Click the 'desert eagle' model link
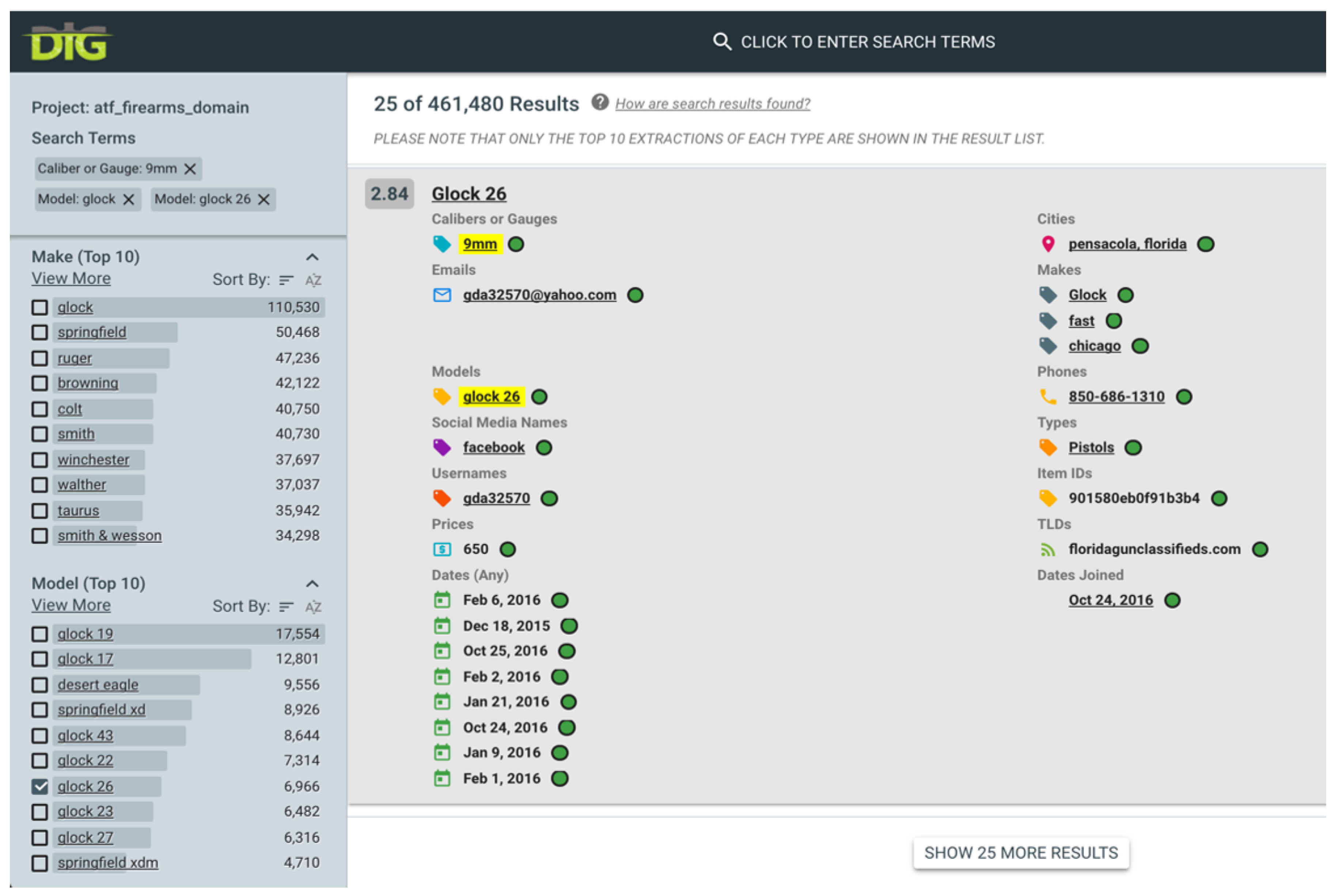 click(x=98, y=685)
